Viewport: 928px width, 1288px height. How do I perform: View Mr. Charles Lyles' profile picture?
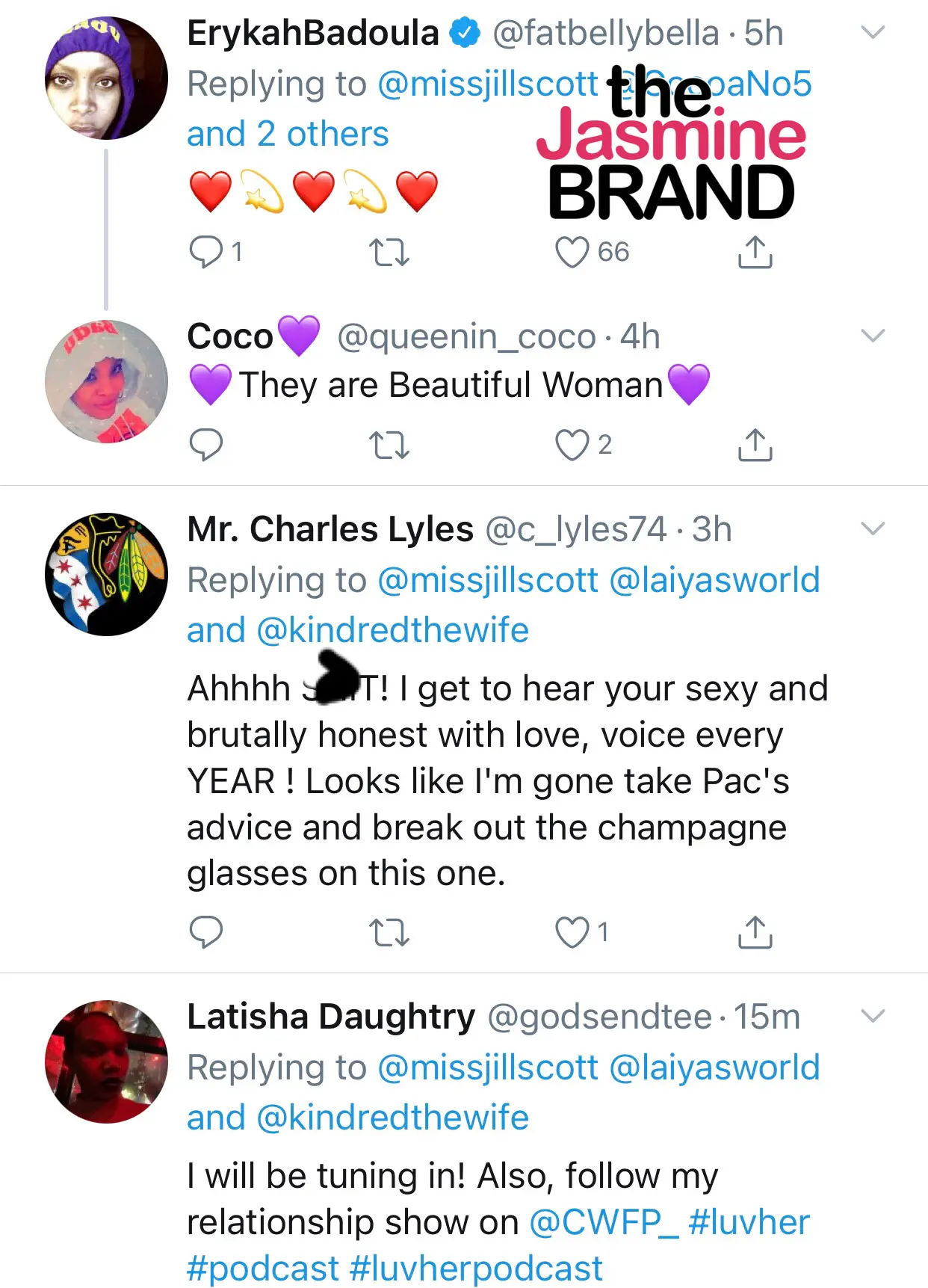106,574
